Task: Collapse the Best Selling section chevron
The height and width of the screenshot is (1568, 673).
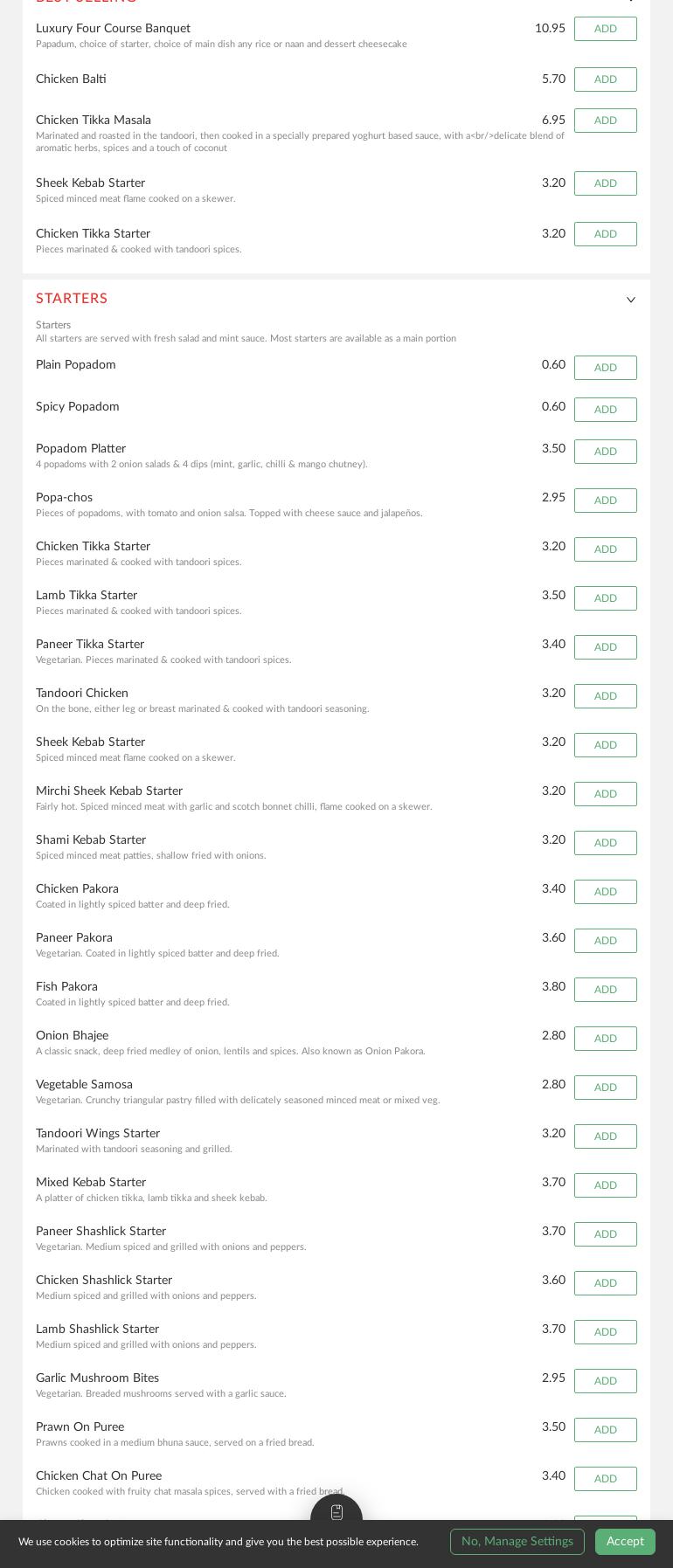Action: click(x=631, y=0)
